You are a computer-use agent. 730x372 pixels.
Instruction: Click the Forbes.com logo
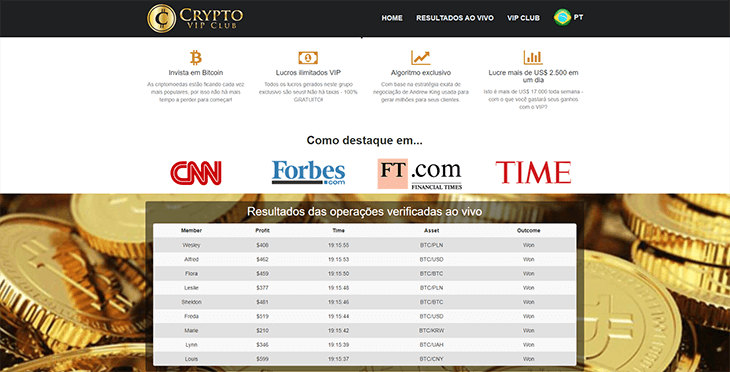[x=308, y=173]
